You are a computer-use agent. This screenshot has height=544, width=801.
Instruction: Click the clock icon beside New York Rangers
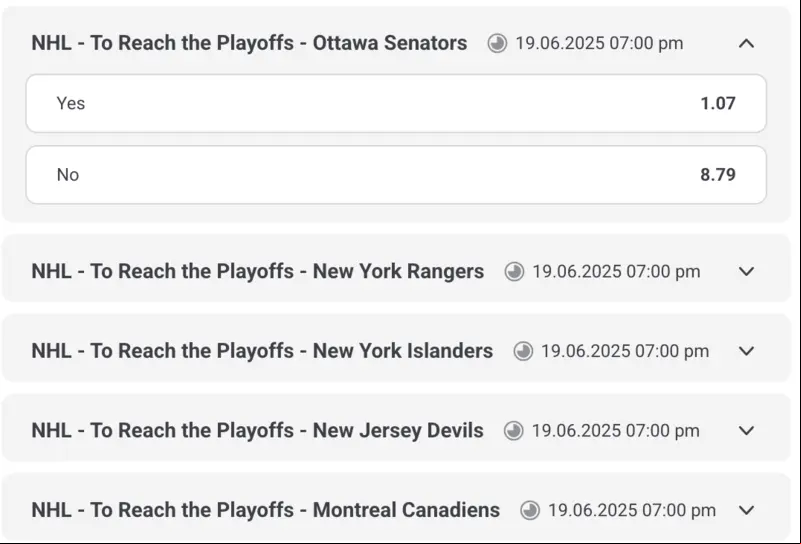(x=514, y=271)
